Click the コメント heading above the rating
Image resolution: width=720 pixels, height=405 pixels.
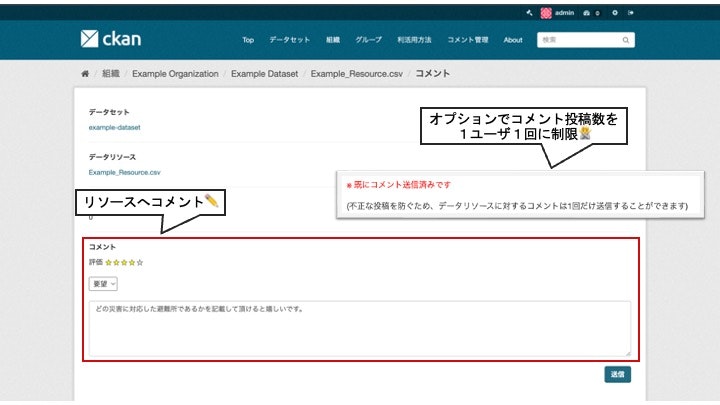click(102, 247)
